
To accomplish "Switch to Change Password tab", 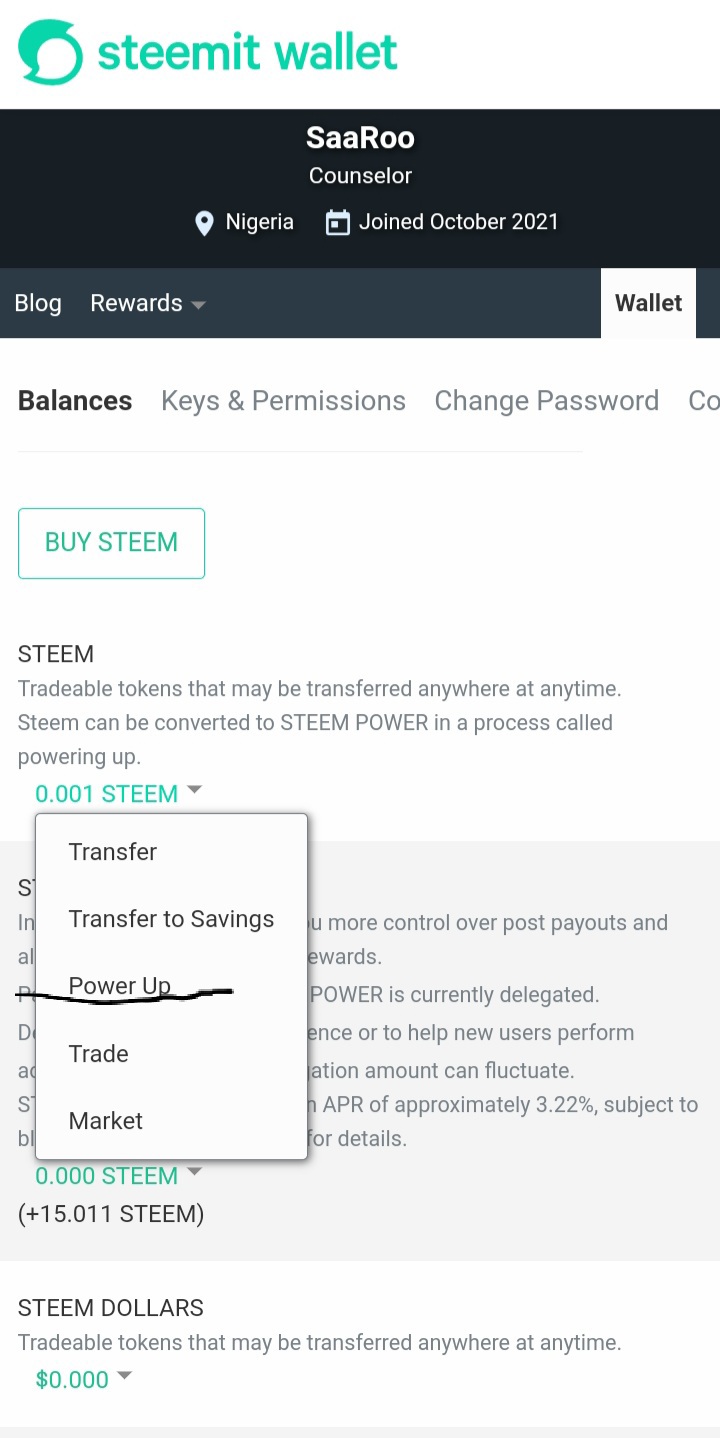I will pos(546,401).
